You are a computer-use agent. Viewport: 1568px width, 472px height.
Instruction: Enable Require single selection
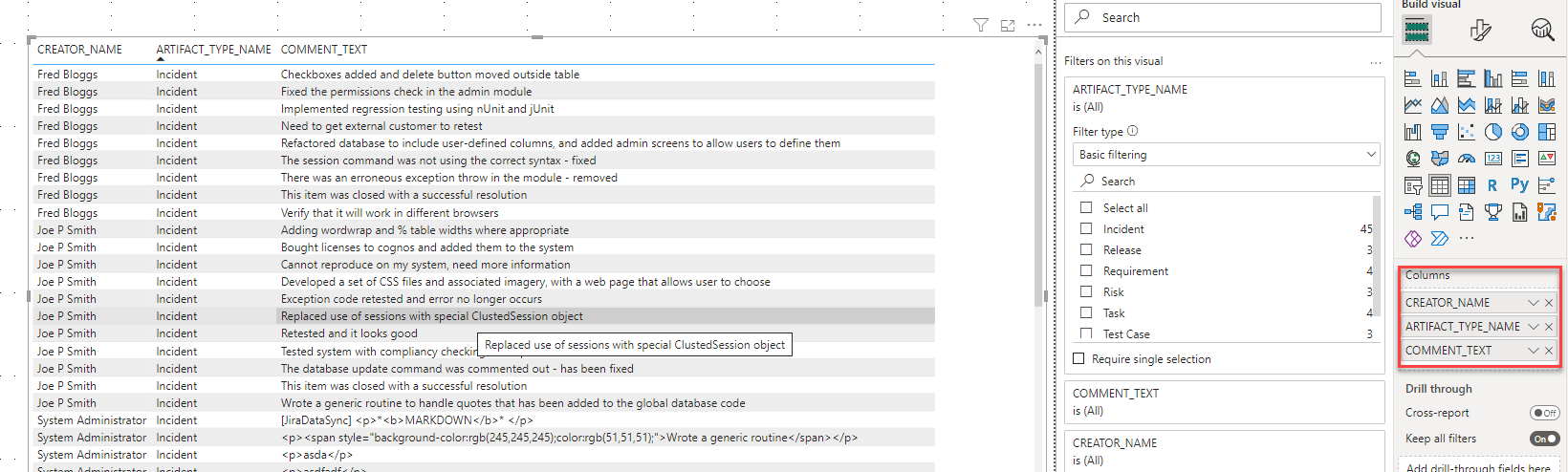click(1078, 359)
